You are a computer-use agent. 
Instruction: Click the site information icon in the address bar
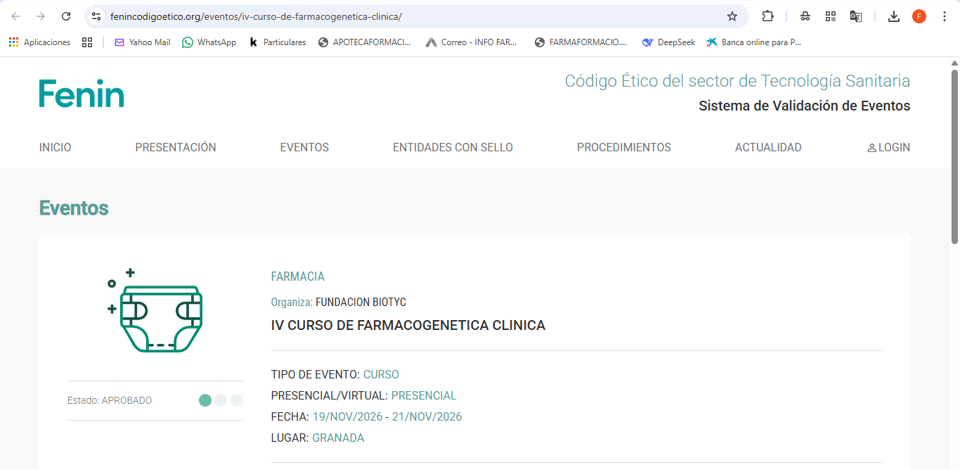click(96, 16)
